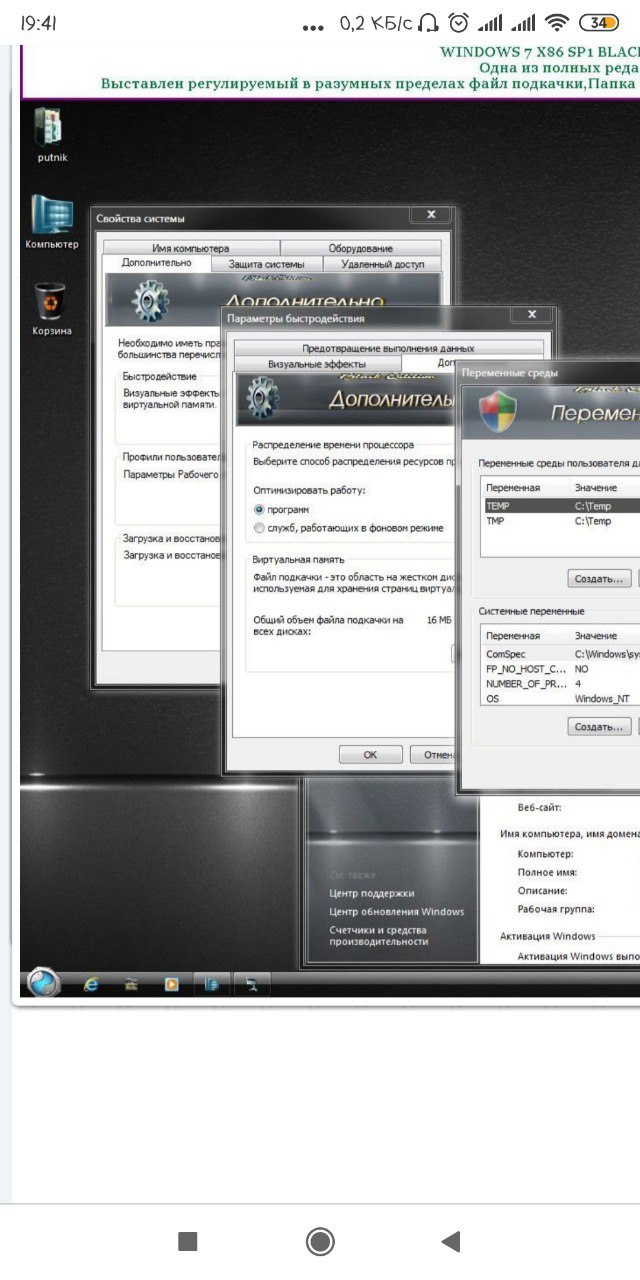Tap Android home circle button

click(320, 1241)
